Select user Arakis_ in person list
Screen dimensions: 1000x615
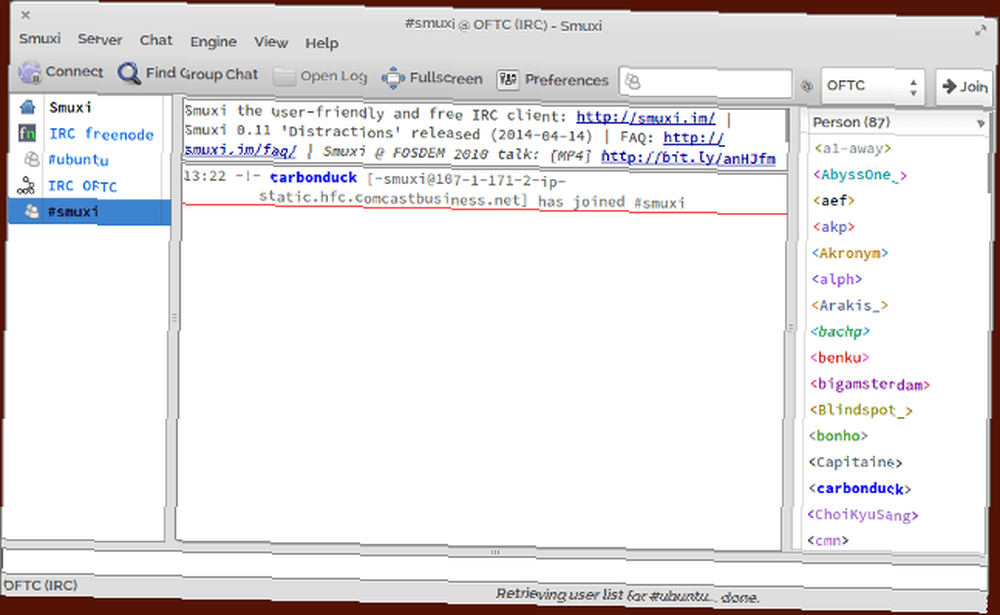[849, 306]
